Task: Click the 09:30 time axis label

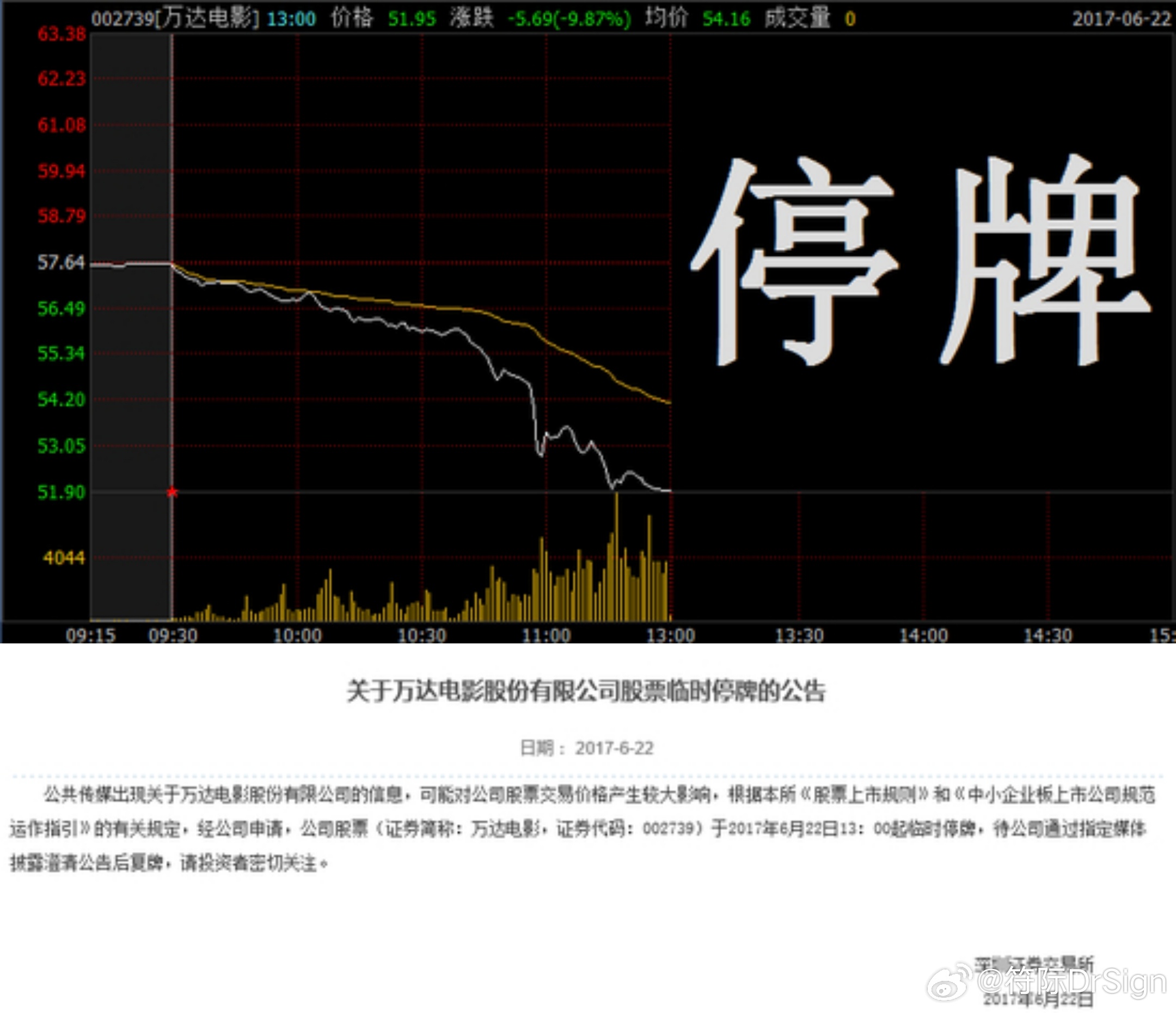Action: click(x=173, y=635)
